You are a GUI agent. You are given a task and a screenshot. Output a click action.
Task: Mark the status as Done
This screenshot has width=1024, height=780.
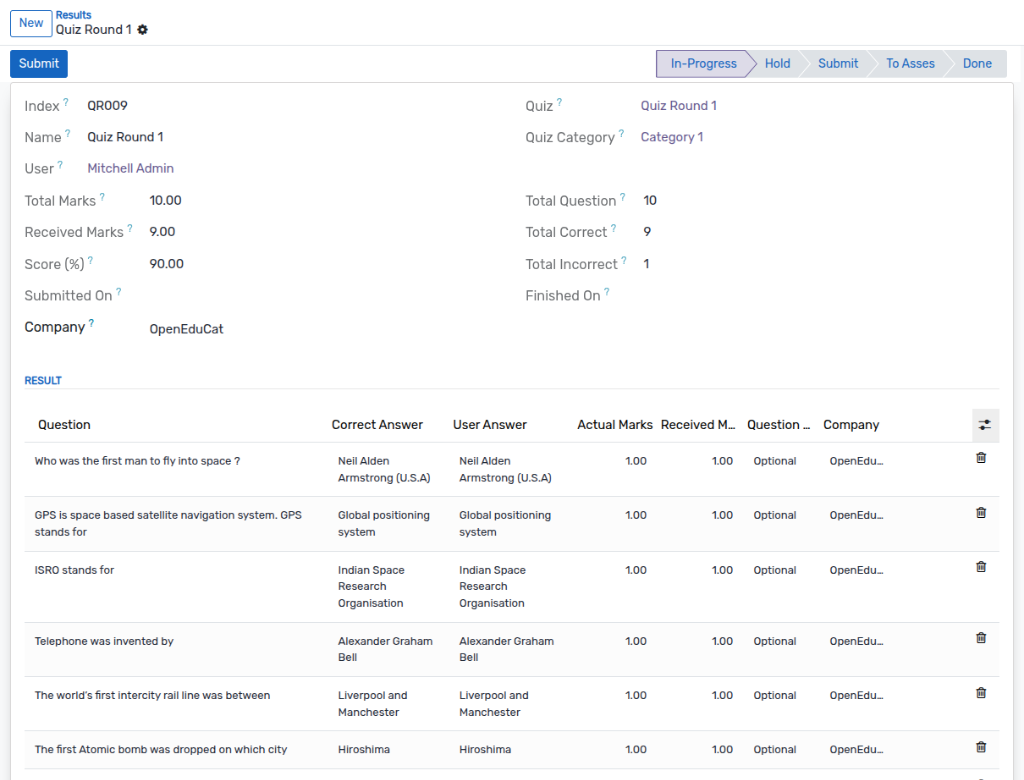tap(977, 64)
